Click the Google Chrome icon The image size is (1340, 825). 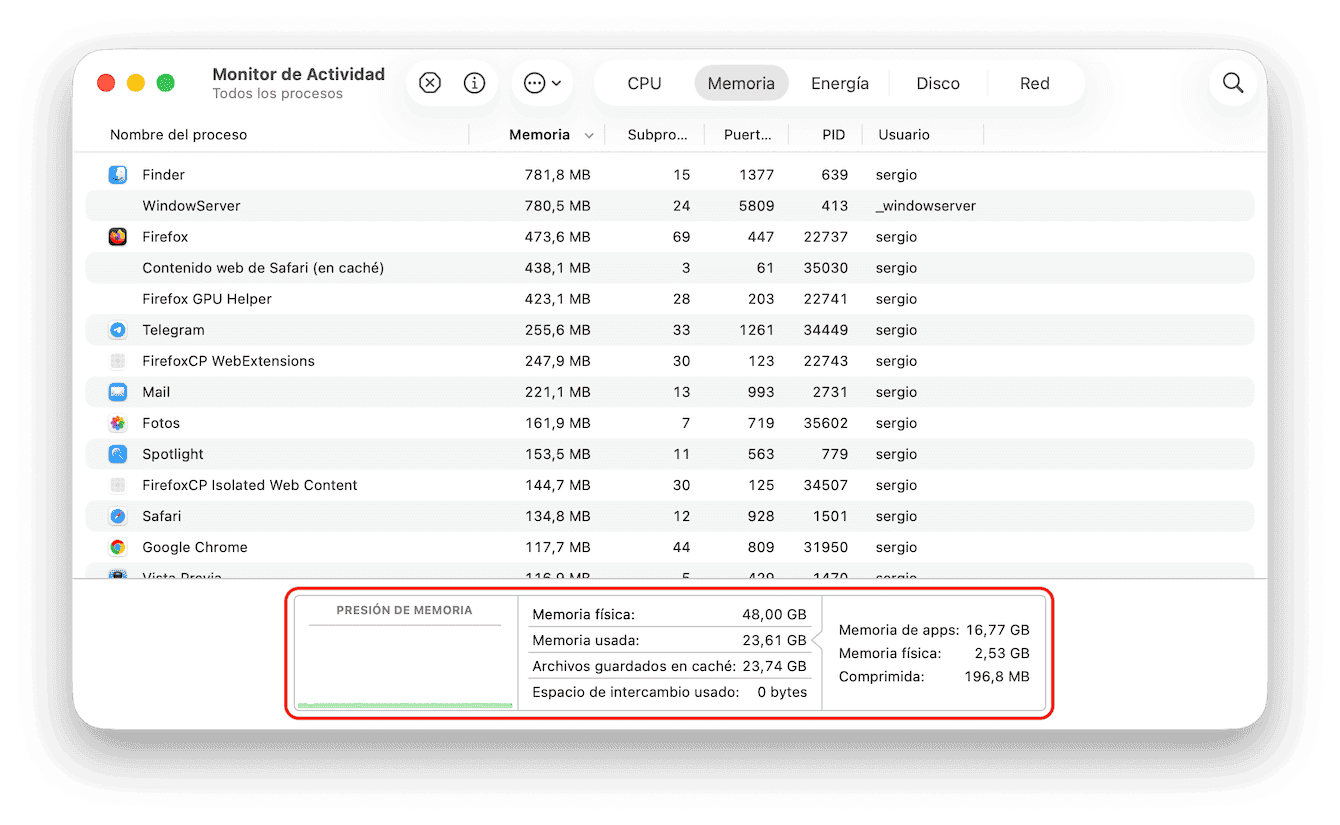[x=118, y=547]
